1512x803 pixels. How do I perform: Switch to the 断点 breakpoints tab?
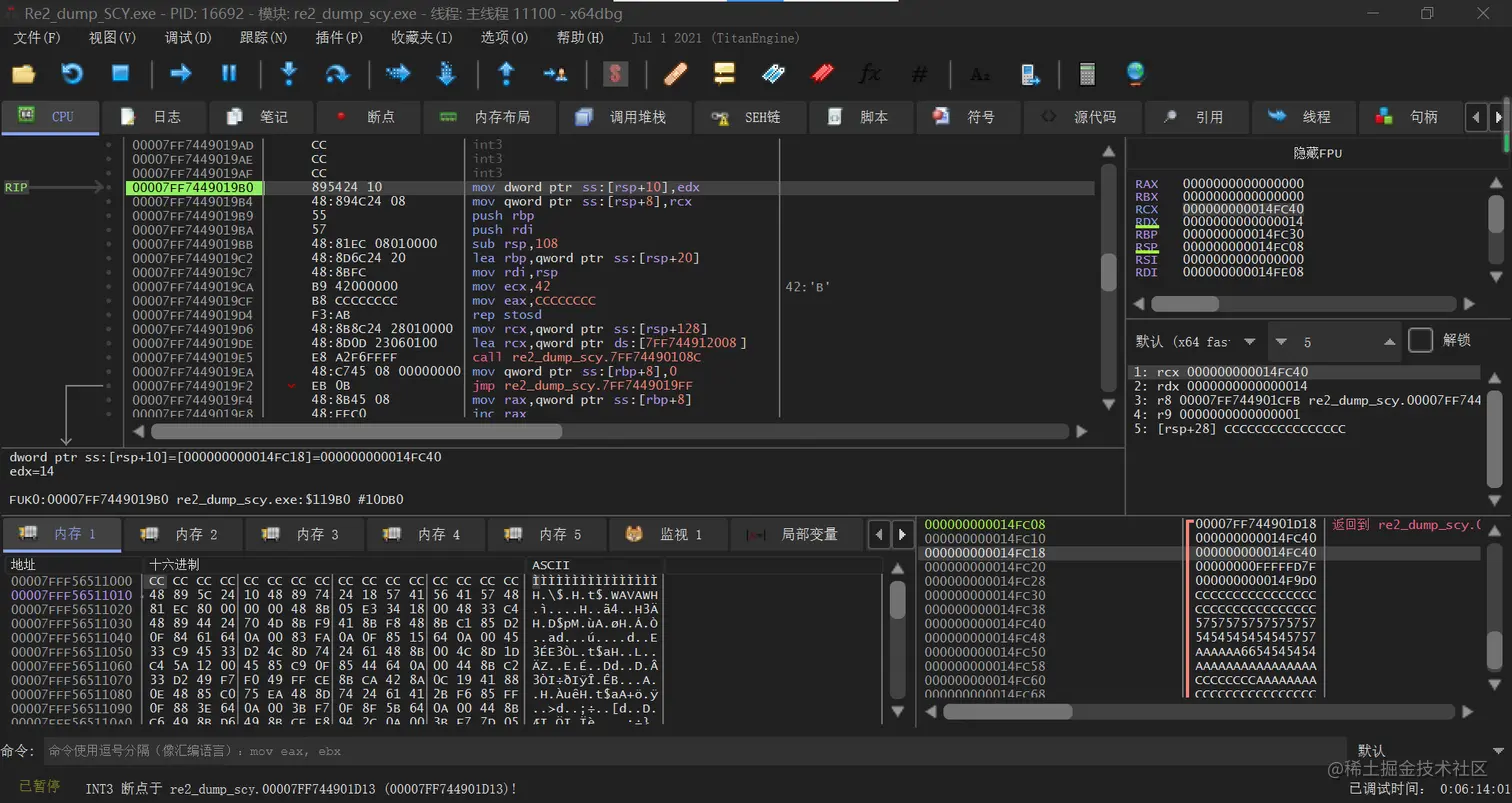coord(367,117)
